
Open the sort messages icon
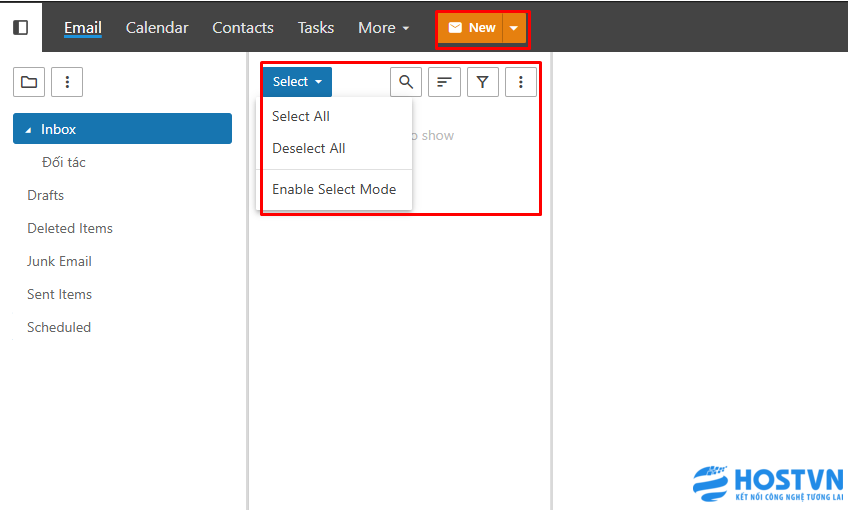[444, 82]
